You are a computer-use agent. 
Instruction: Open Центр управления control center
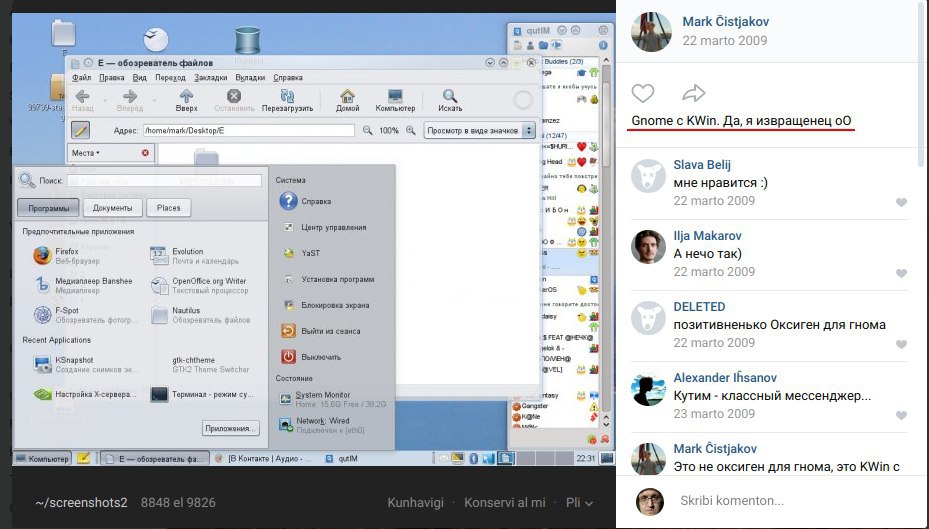coord(323,227)
